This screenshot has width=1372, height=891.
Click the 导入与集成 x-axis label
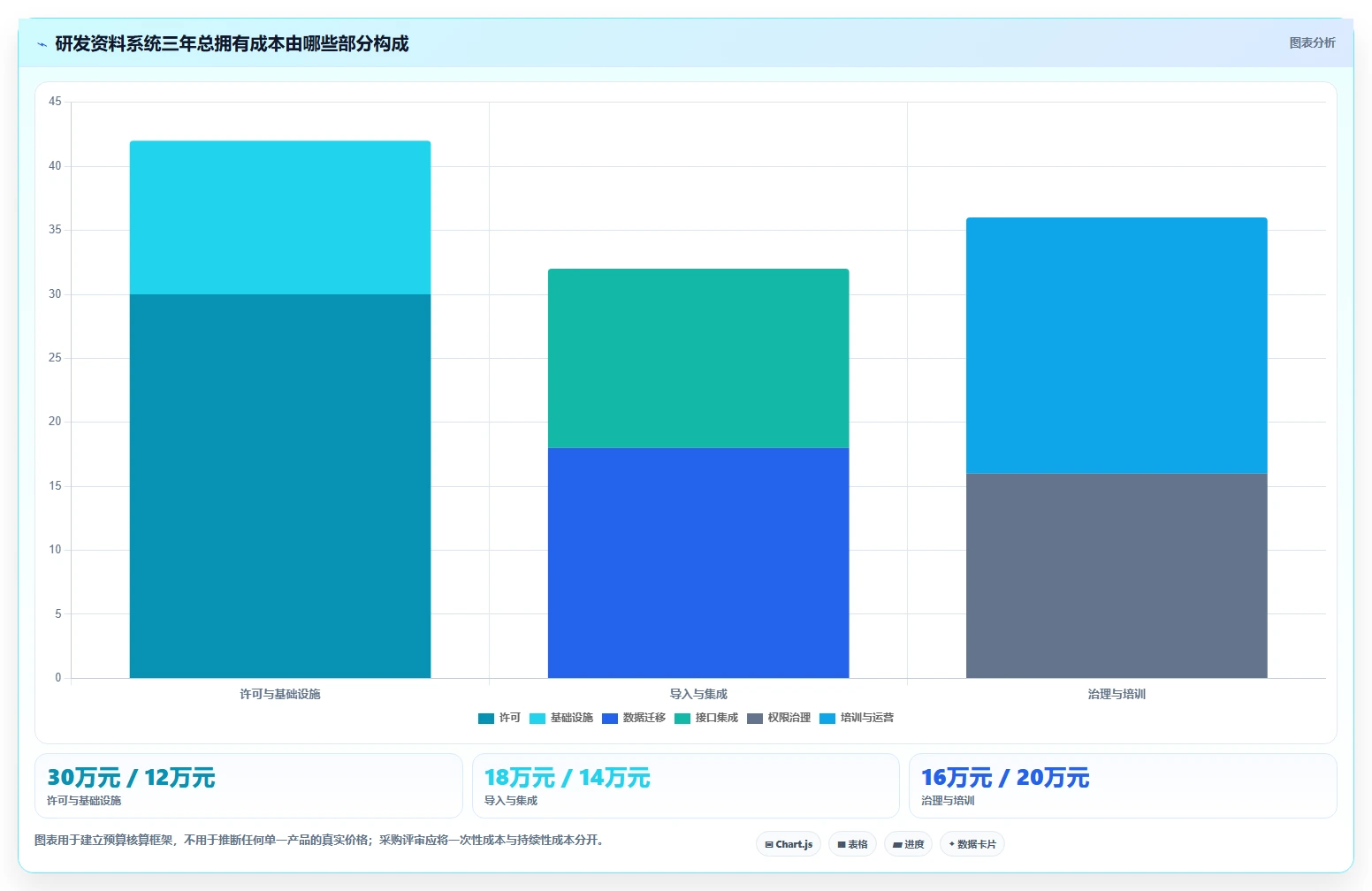click(698, 694)
